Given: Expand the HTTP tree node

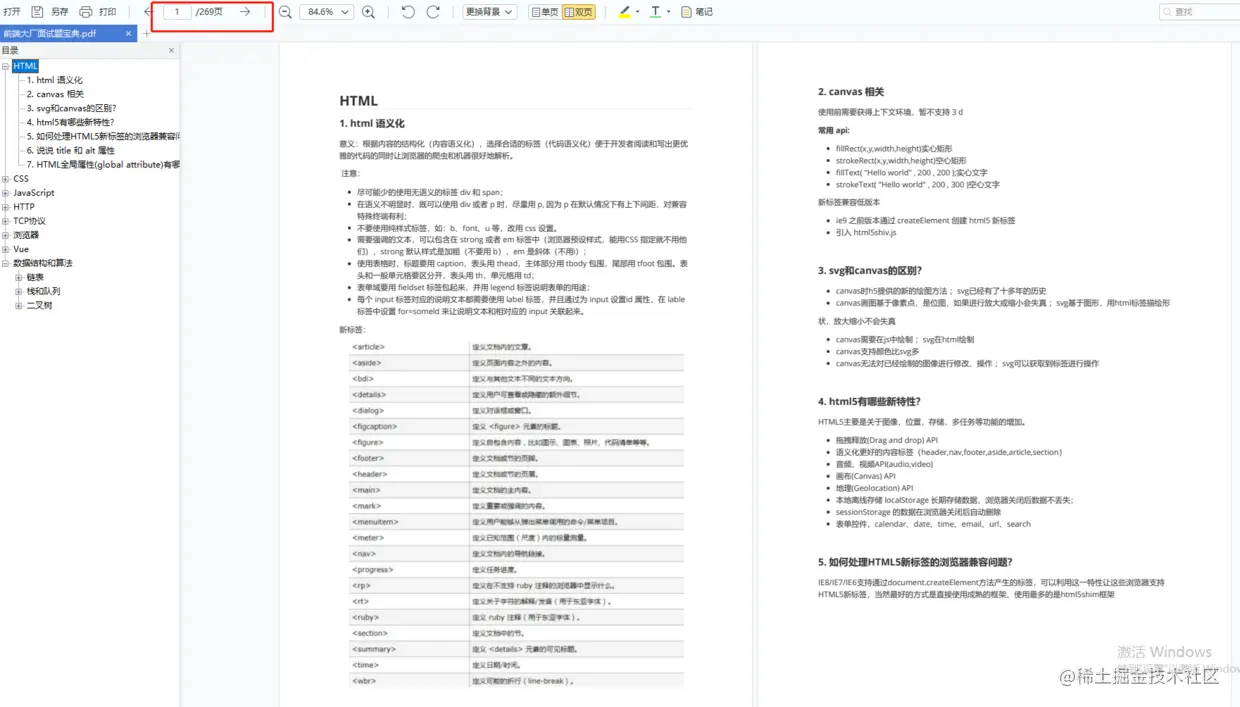Looking at the screenshot, I should click(6, 207).
